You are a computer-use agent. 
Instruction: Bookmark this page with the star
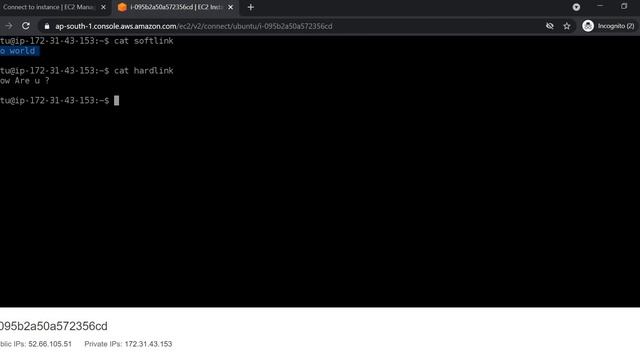click(567, 26)
